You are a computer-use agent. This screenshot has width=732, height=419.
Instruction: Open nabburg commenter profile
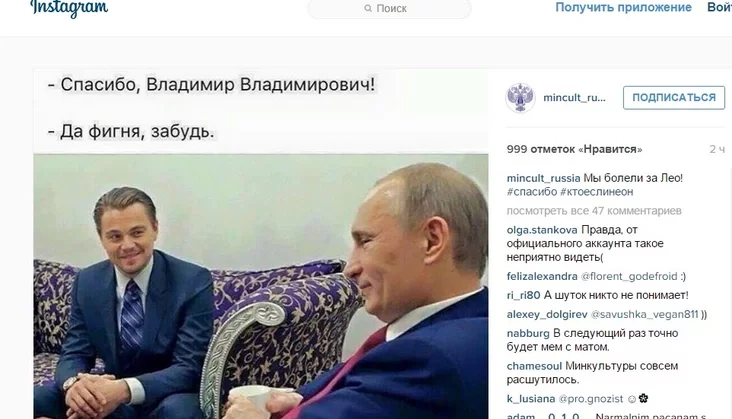(528, 334)
